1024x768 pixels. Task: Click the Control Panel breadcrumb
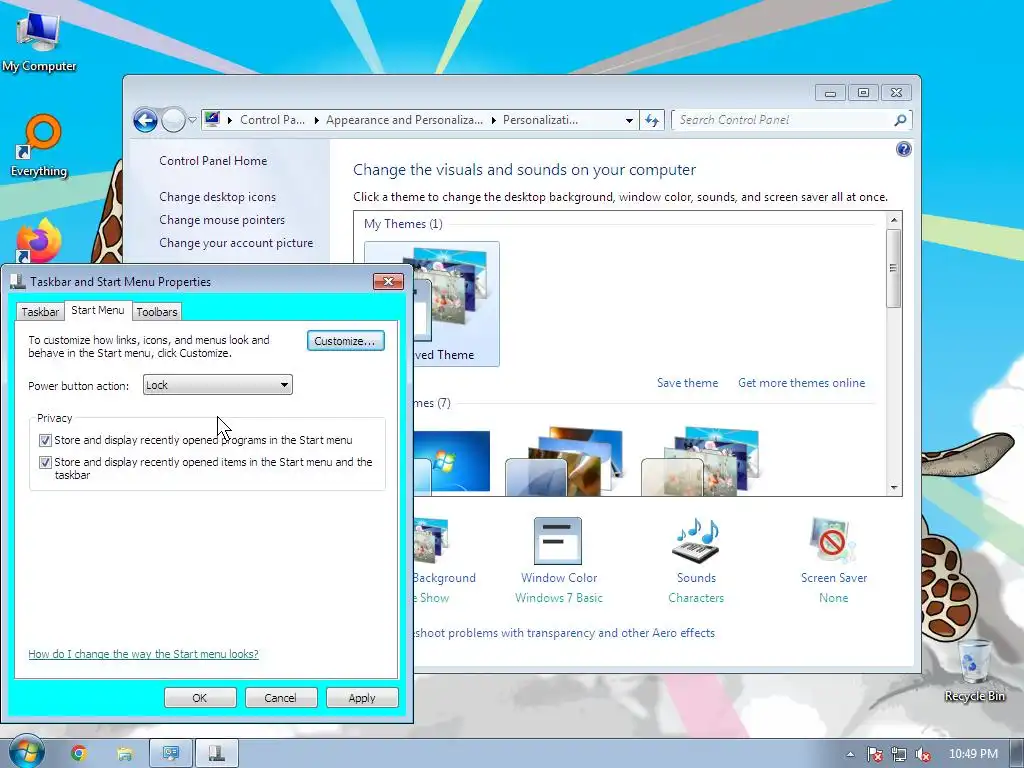[x=272, y=120]
